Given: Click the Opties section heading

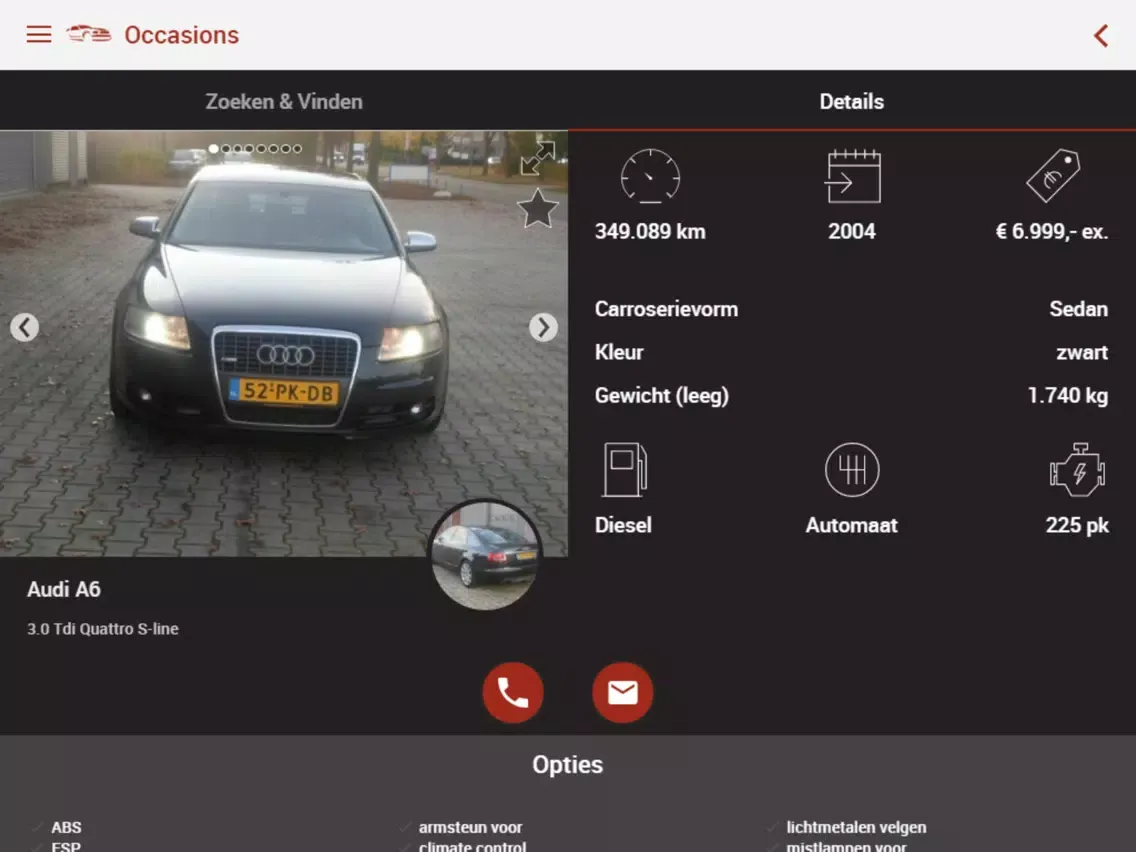Looking at the screenshot, I should click(567, 764).
